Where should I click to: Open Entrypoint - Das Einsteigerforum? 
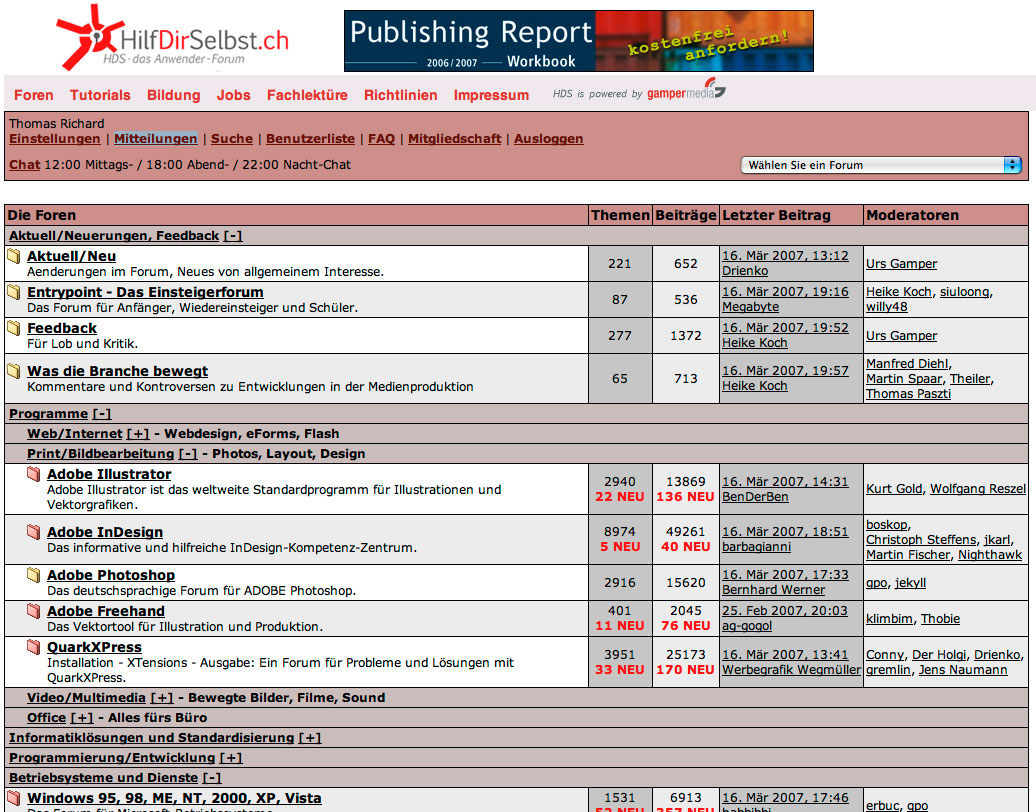[145, 292]
